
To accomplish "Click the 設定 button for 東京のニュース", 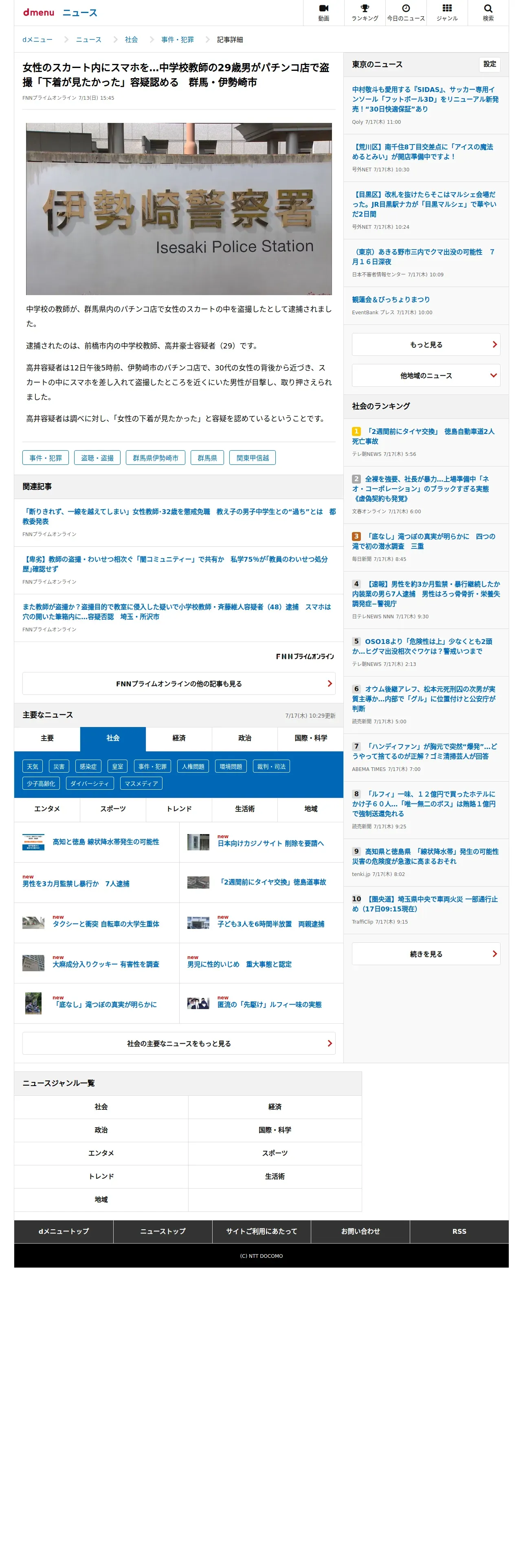I will click(x=490, y=64).
